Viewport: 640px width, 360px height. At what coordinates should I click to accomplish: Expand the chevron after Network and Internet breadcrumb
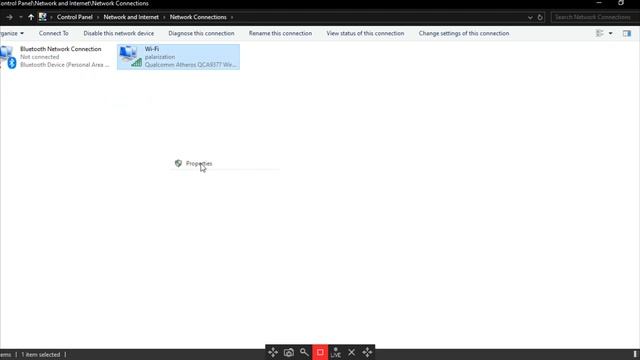pos(164,17)
